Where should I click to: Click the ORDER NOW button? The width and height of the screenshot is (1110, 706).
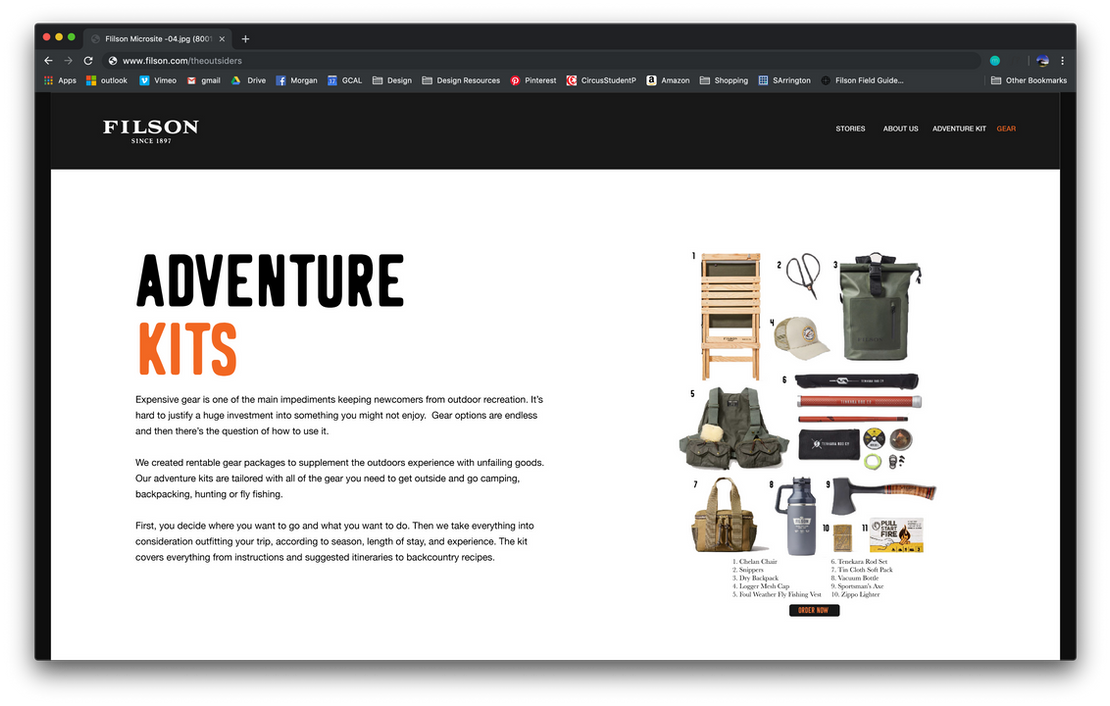coord(814,610)
